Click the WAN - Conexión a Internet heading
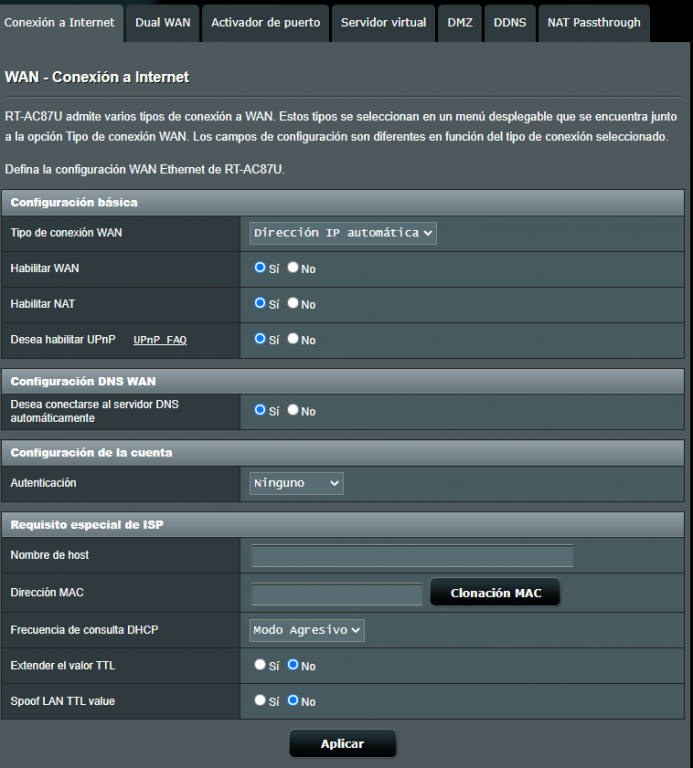Image resolution: width=693 pixels, height=768 pixels. point(97,77)
